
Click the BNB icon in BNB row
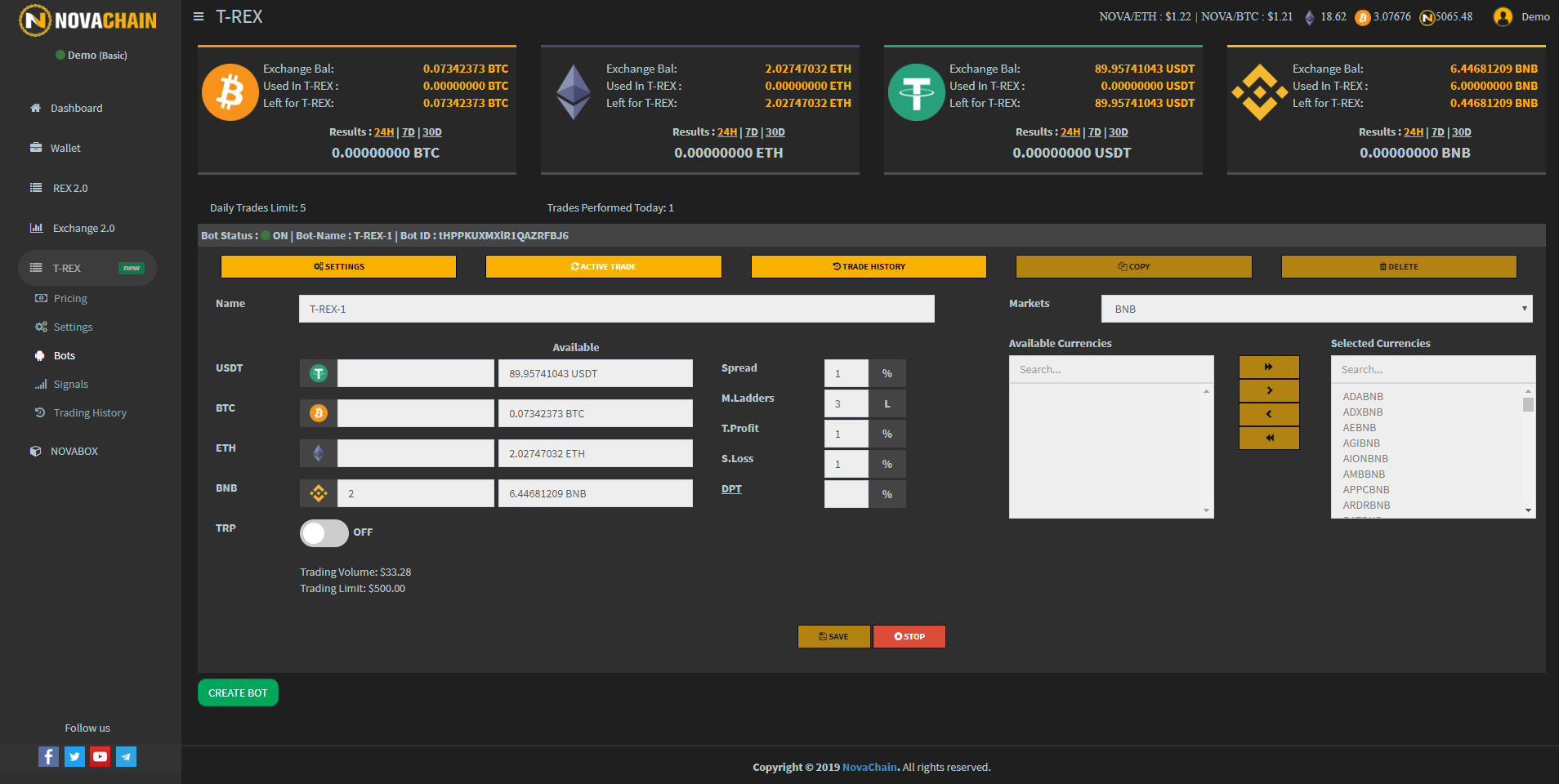(x=319, y=493)
